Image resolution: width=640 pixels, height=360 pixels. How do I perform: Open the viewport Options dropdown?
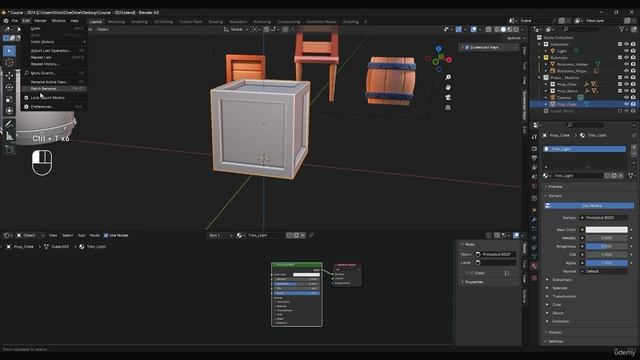516,38
